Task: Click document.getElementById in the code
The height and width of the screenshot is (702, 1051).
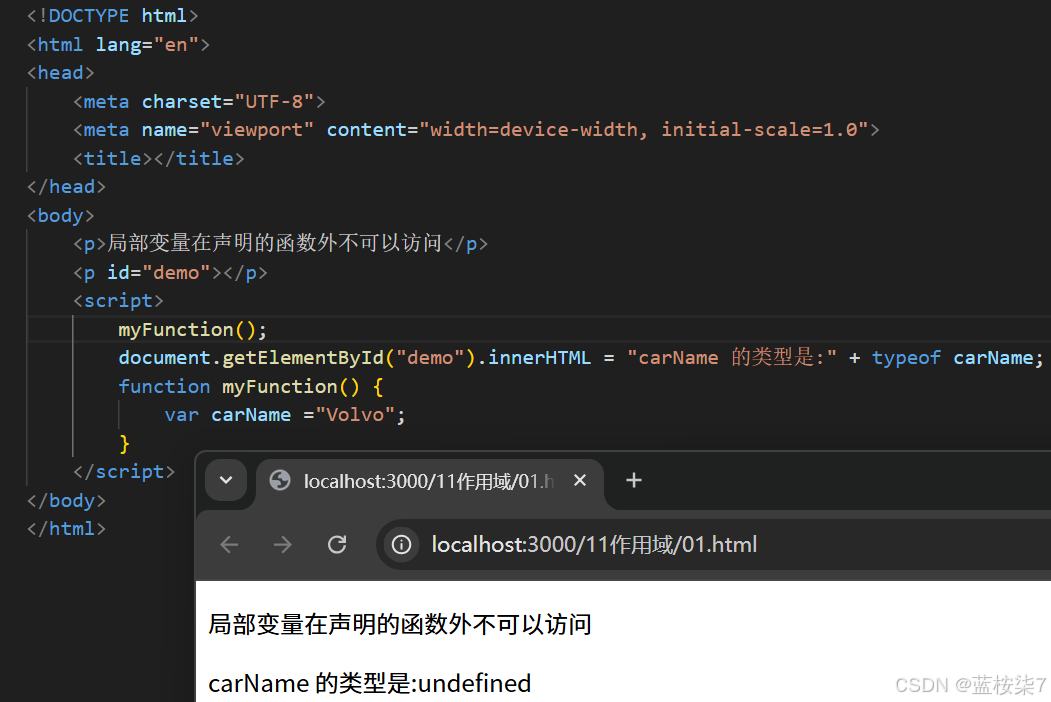Action: click(x=251, y=357)
